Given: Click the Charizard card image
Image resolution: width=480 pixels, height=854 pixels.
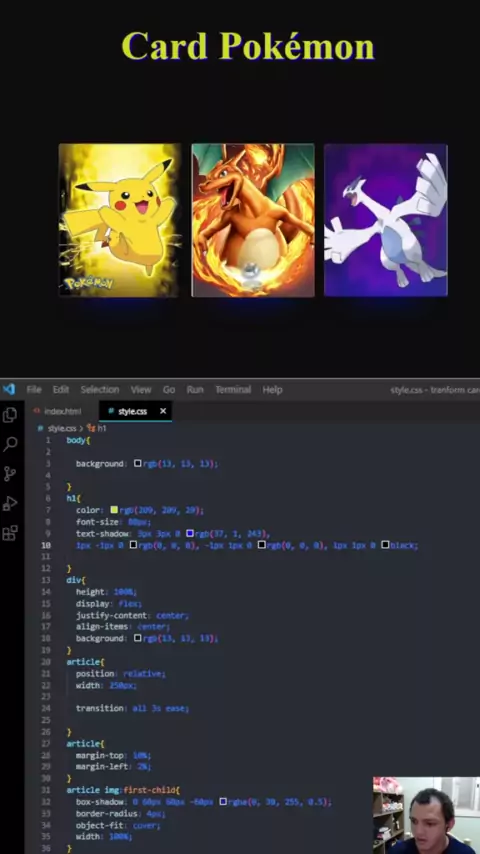Looking at the screenshot, I should click(x=253, y=220).
